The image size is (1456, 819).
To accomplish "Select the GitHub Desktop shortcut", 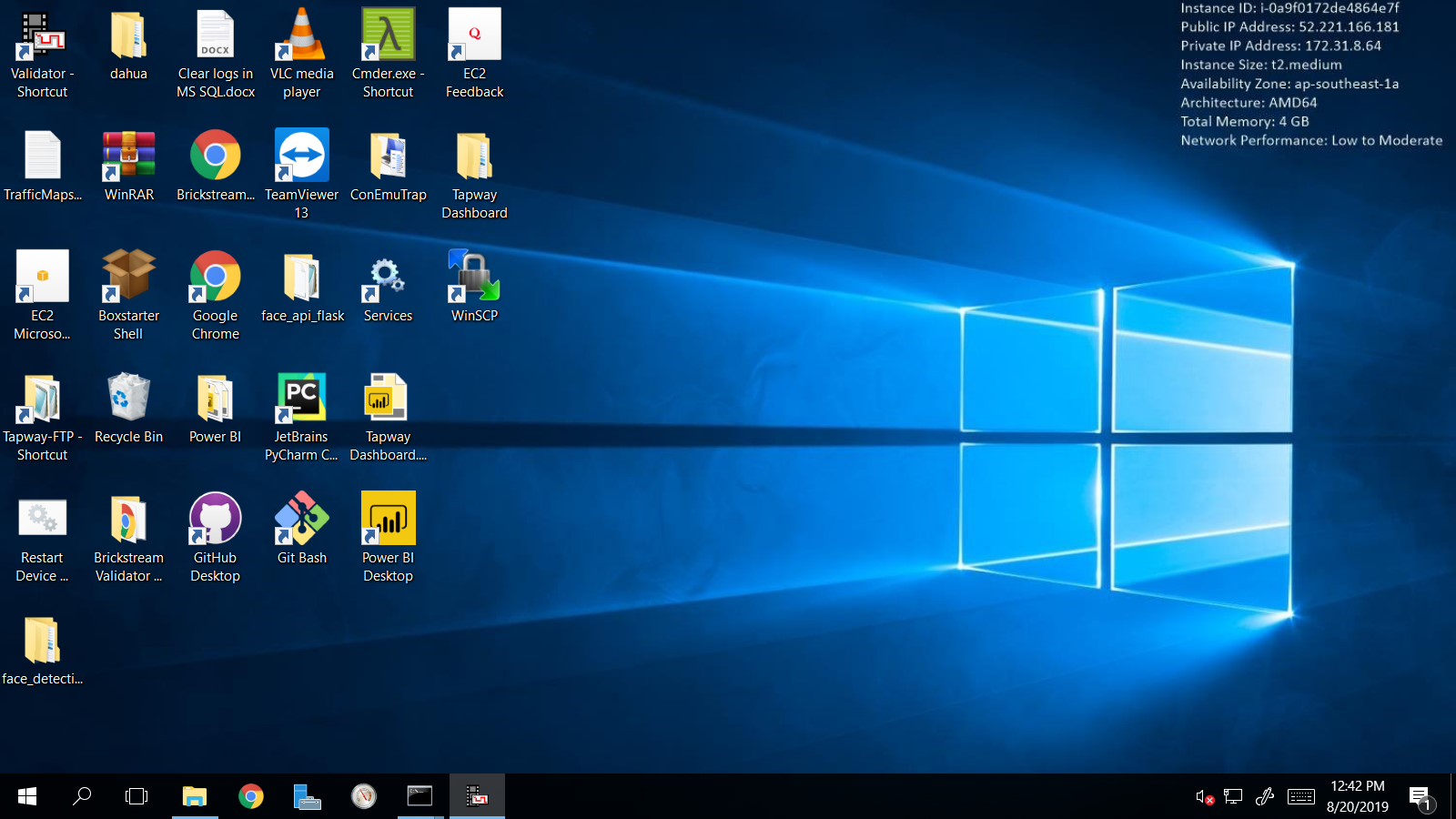I will (216, 539).
